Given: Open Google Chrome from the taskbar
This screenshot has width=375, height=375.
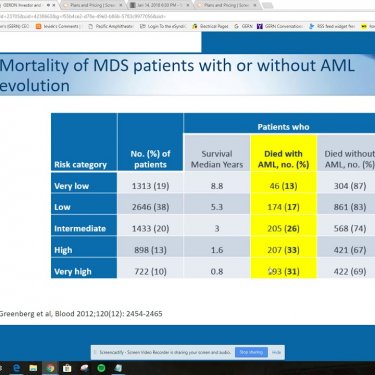Looking at the screenshot, I should (51, 368).
